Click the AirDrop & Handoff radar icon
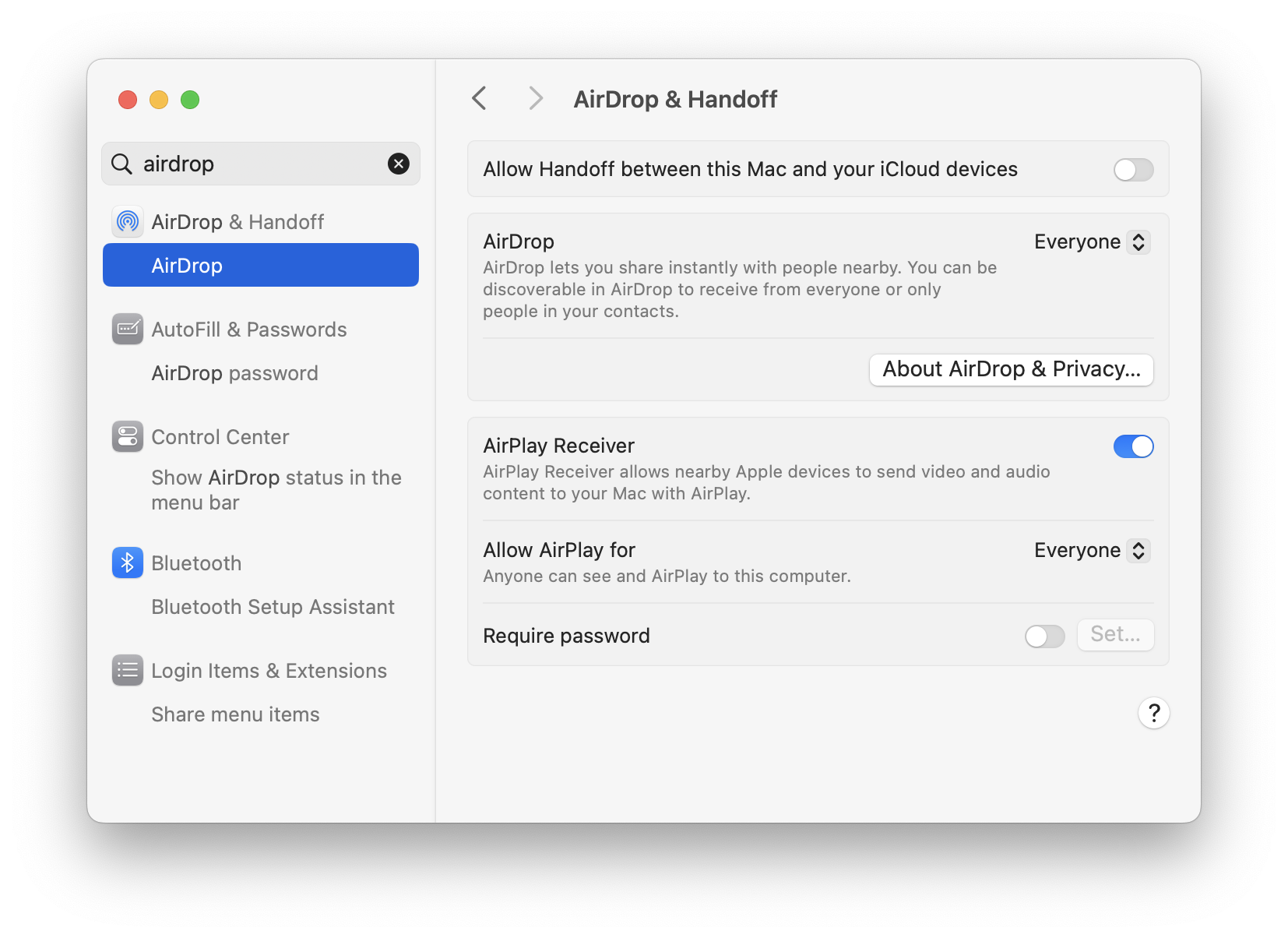This screenshot has width=1288, height=938. [128, 222]
